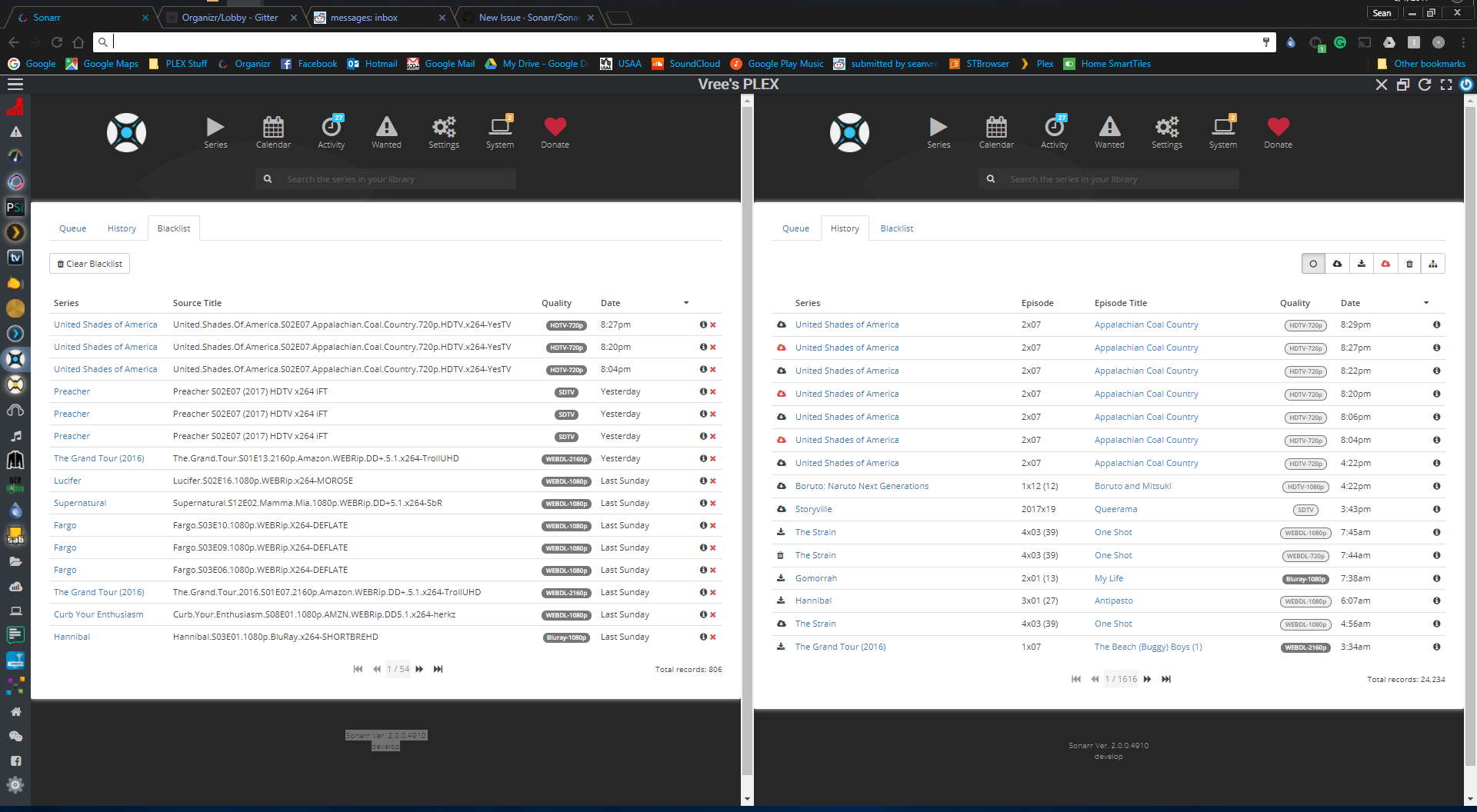Open Organizr hamburger menu
The image size is (1477, 812).
(15, 85)
